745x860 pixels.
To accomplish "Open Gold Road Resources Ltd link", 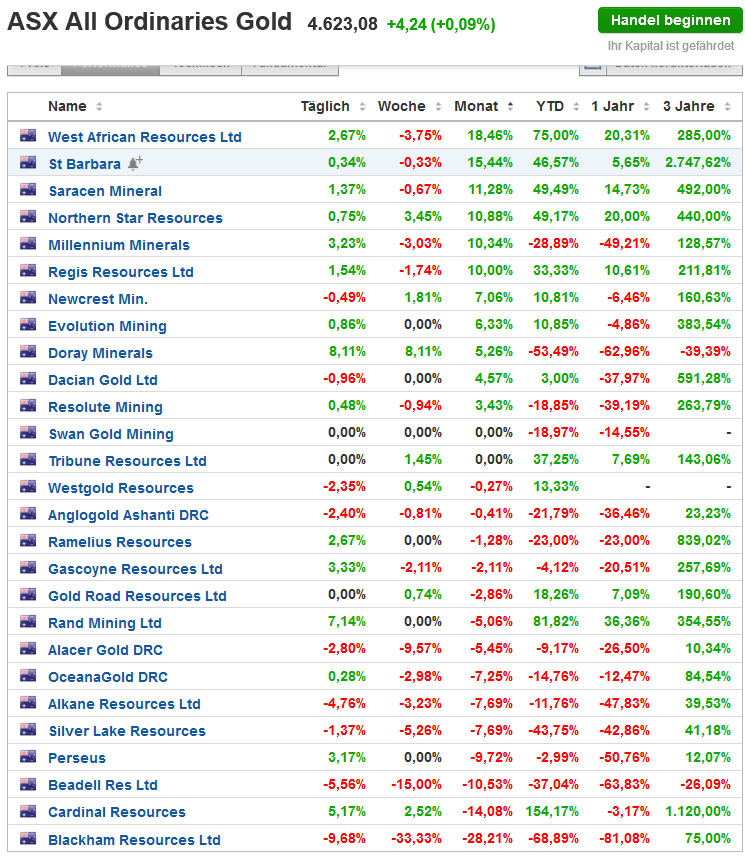I will point(137,596).
